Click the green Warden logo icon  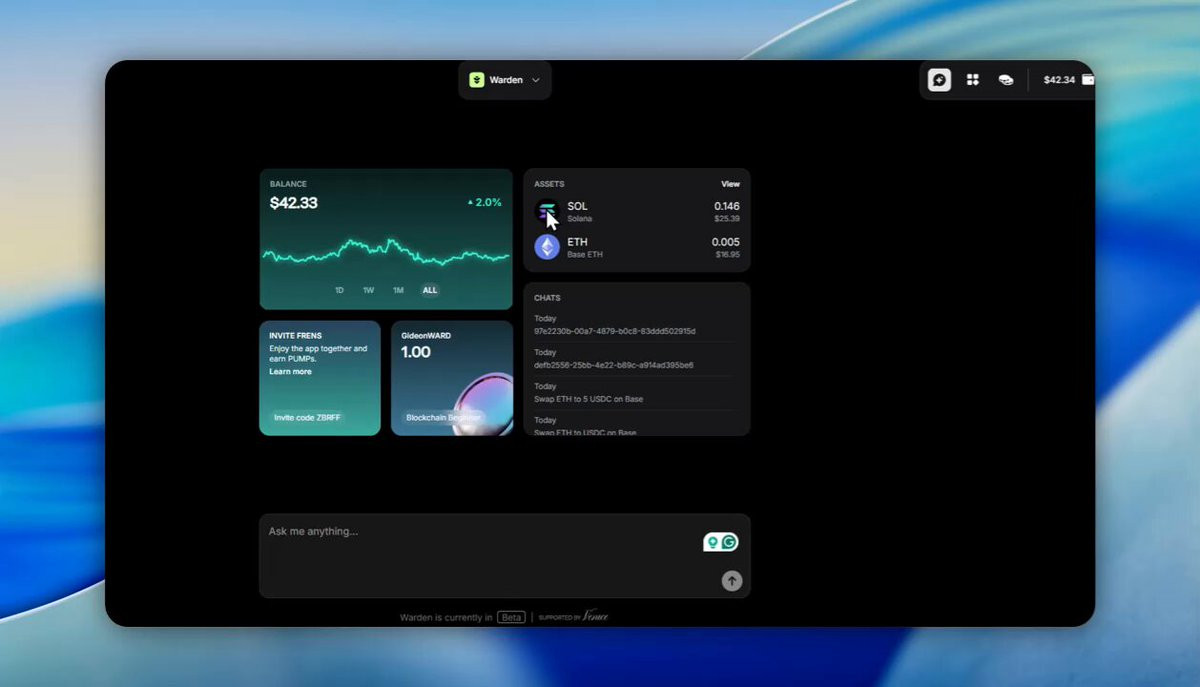point(477,80)
